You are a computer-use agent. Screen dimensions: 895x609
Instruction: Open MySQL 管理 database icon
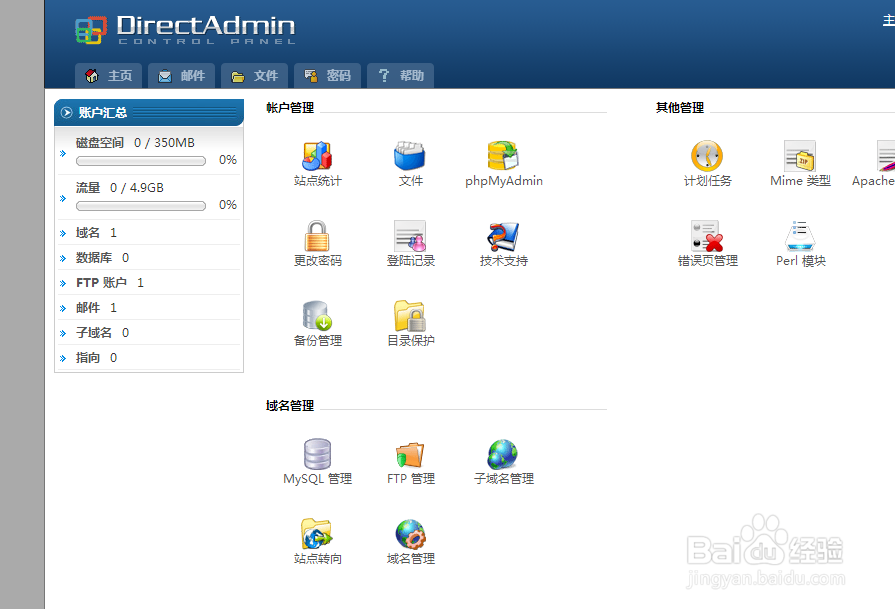coord(317,454)
